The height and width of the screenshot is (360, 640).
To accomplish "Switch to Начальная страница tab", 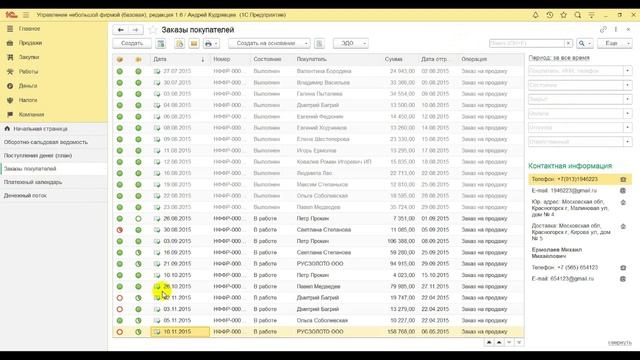I will pos(54,129).
